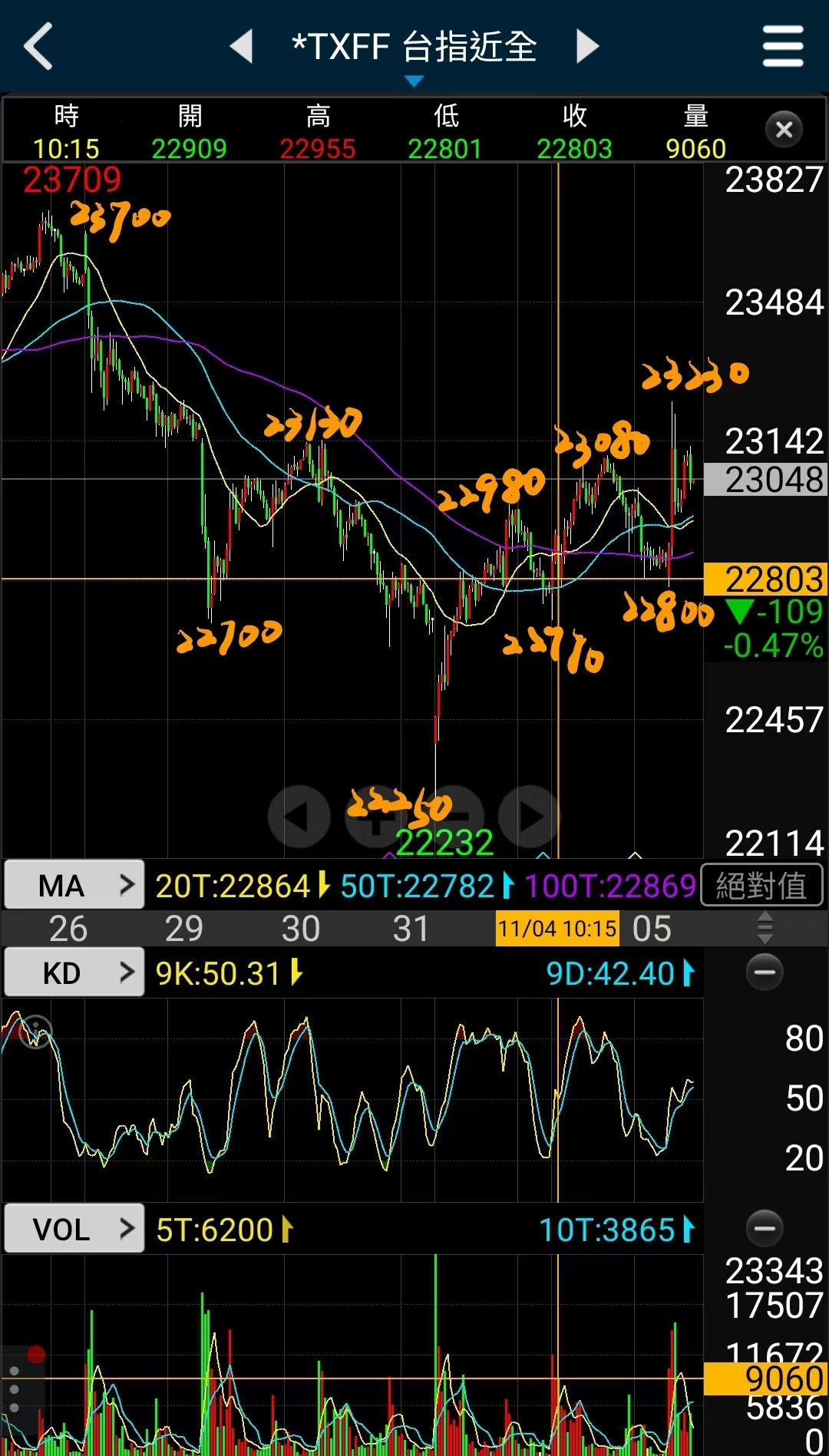Open the KD indicator info icon
Screen dimensions: 829x1456
click(x=35, y=1030)
